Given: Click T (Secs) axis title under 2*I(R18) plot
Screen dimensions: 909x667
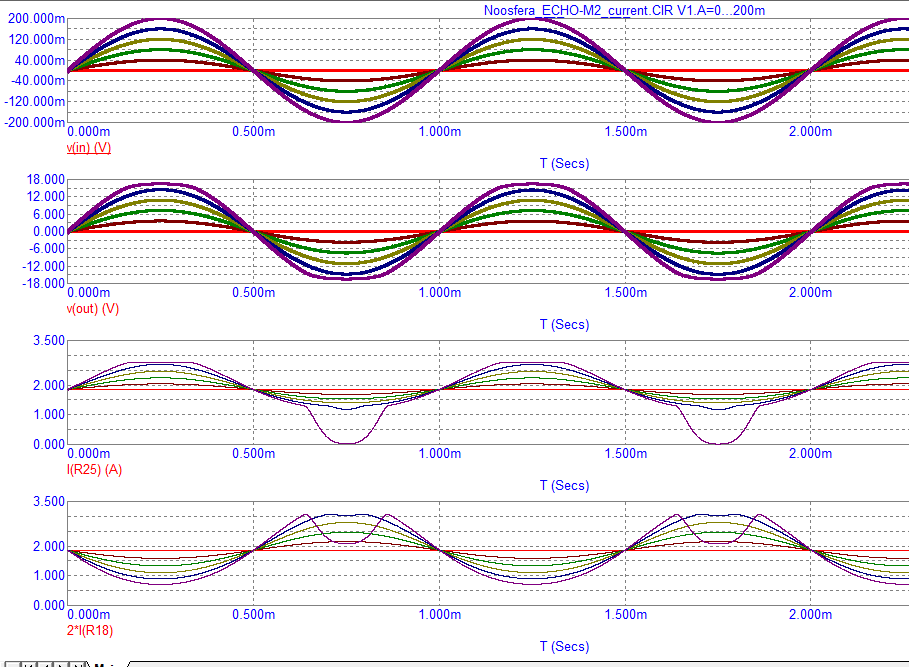Looking at the screenshot, I should coord(564,647).
